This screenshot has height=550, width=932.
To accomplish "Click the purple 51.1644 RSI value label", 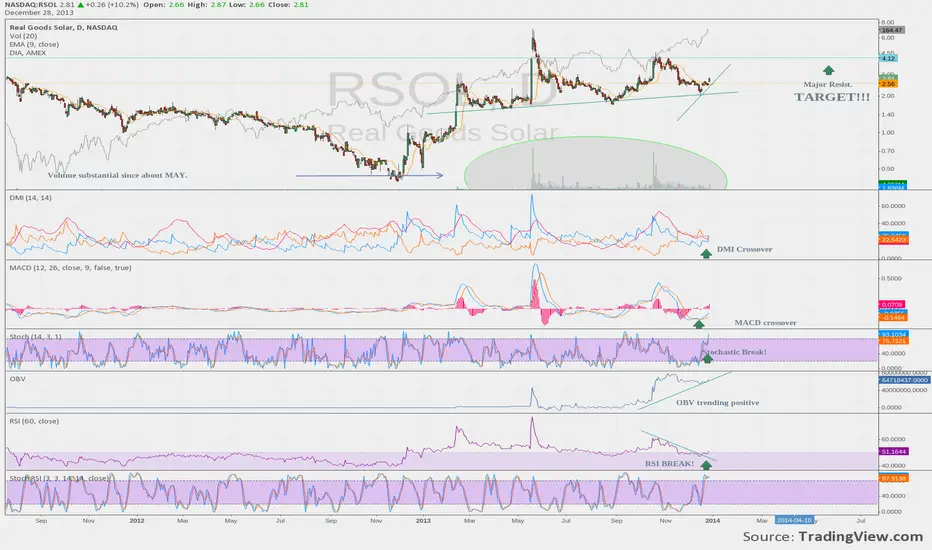I will [892, 452].
